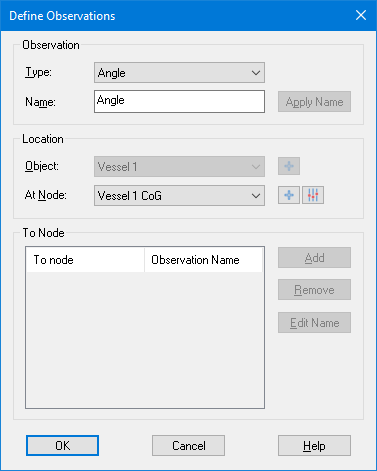This screenshot has width=377, height=471.
Task: Open Help for this dialog
Action: click(x=314, y=446)
